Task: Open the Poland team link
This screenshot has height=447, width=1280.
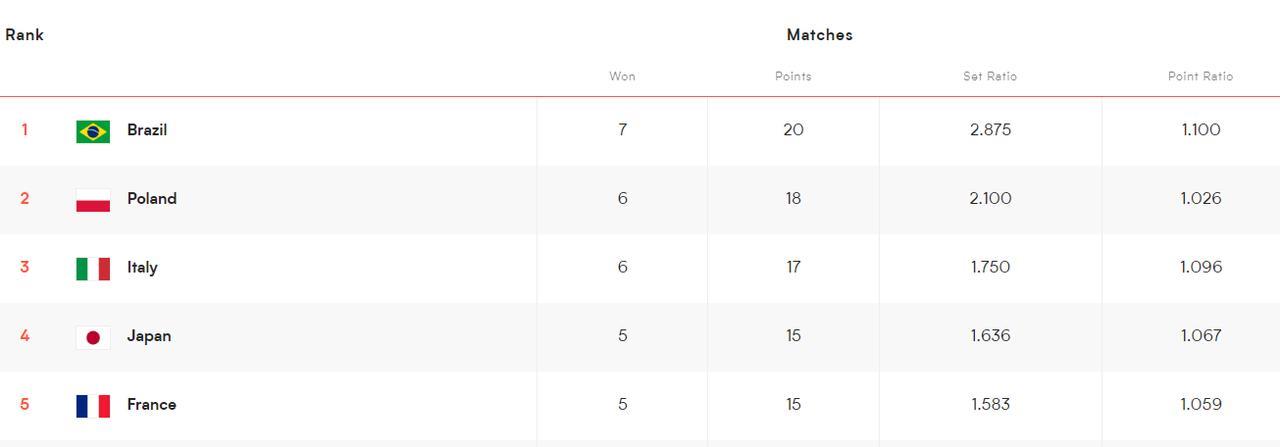Action: coord(152,198)
